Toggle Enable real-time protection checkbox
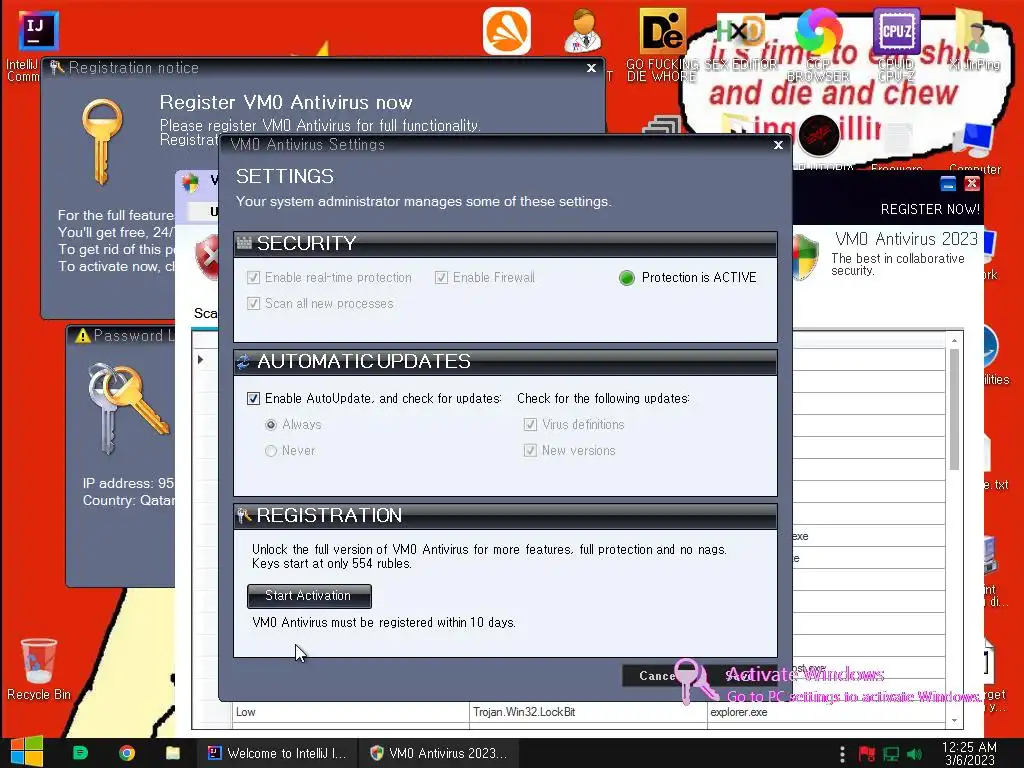This screenshot has height=768, width=1024. (253, 278)
